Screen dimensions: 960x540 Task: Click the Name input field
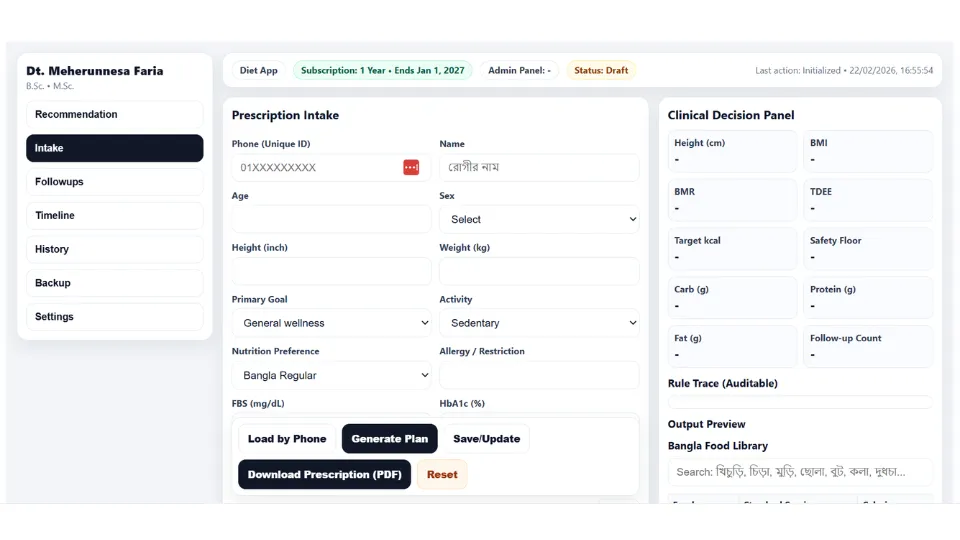click(539, 168)
